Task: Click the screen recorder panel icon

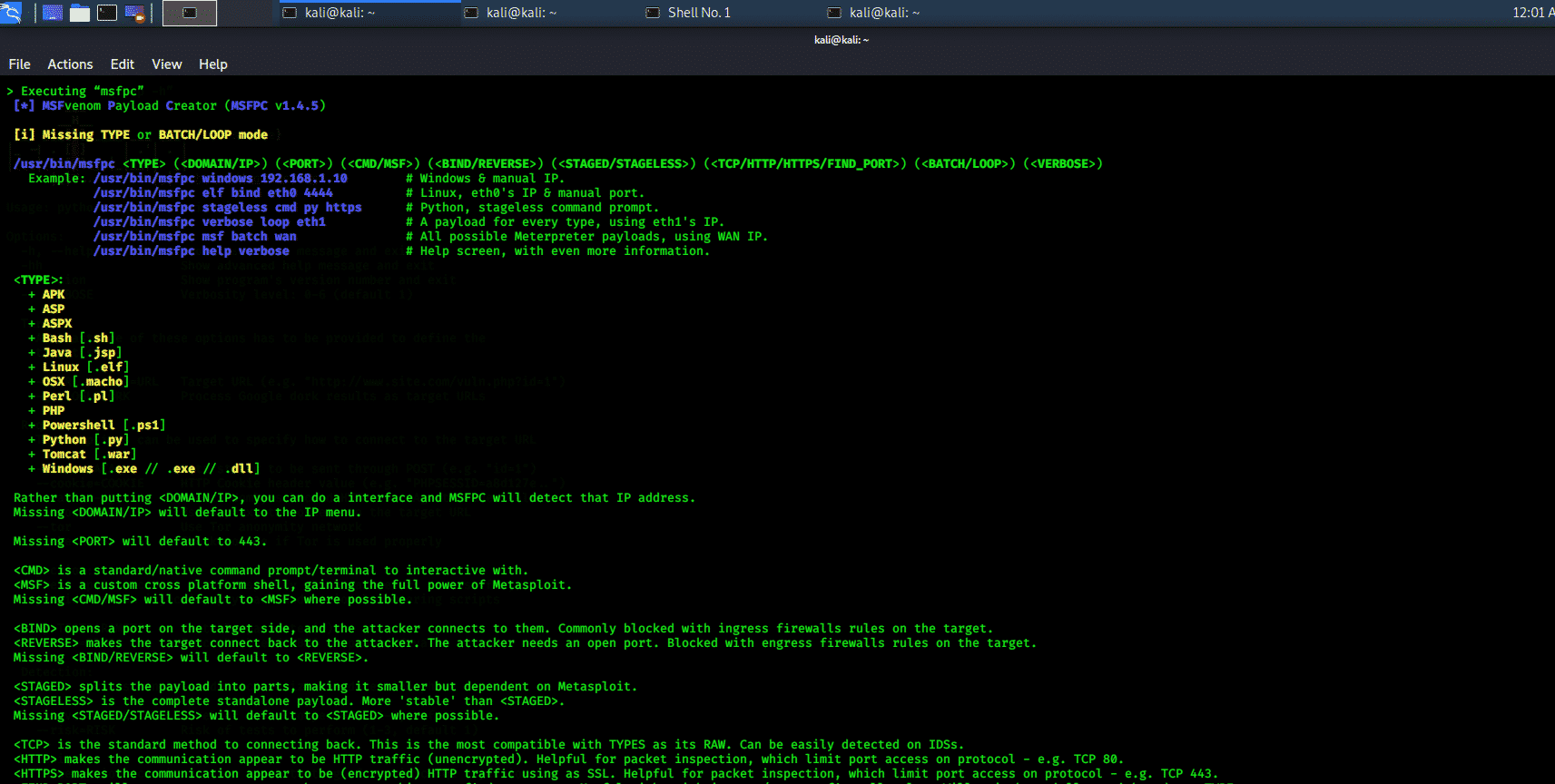Action: (x=134, y=13)
